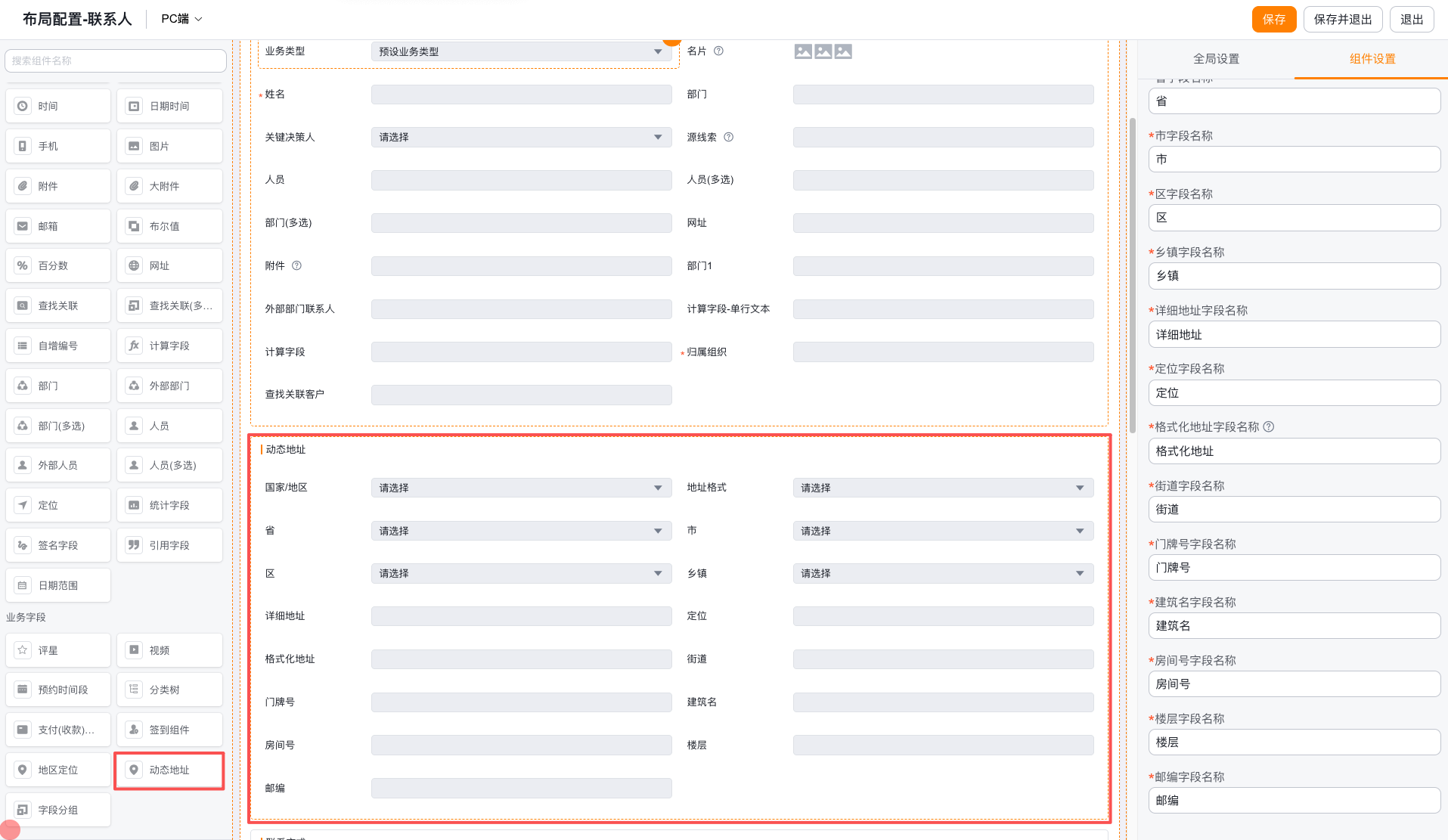Pick the 手机 component icon
This screenshot has width=1448, height=840.
coord(23,146)
